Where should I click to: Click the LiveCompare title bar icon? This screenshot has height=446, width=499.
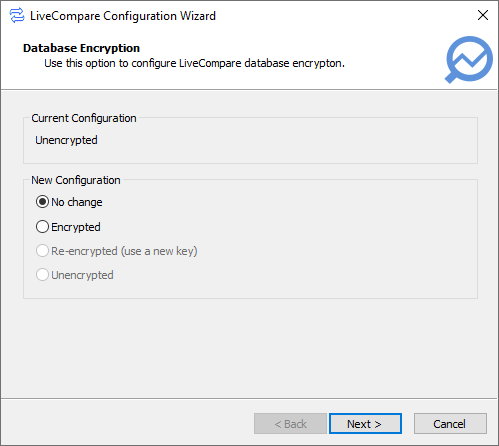(17, 16)
